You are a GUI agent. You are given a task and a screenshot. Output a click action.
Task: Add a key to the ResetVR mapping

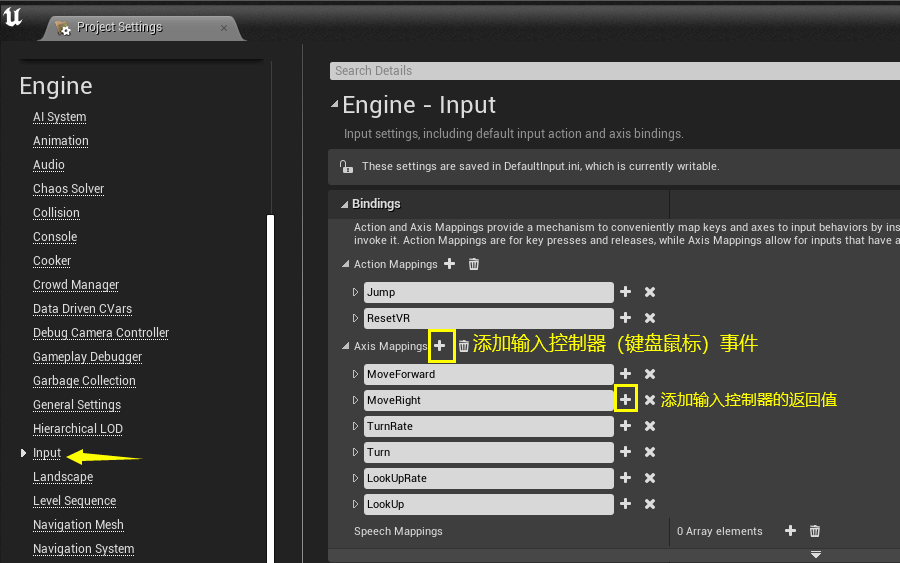[626, 317]
